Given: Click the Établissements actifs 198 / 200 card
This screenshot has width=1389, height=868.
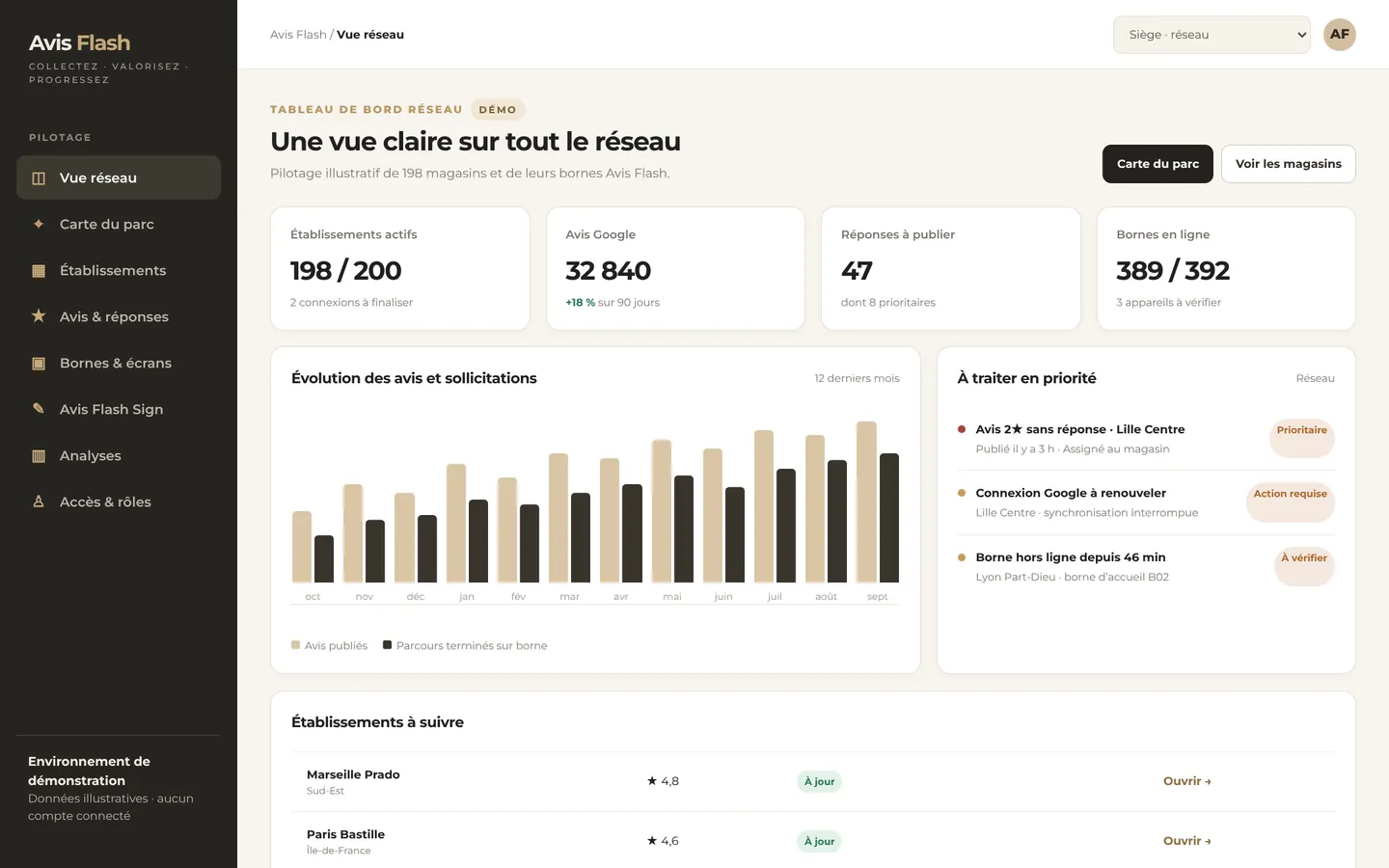Looking at the screenshot, I should pos(400,269).
